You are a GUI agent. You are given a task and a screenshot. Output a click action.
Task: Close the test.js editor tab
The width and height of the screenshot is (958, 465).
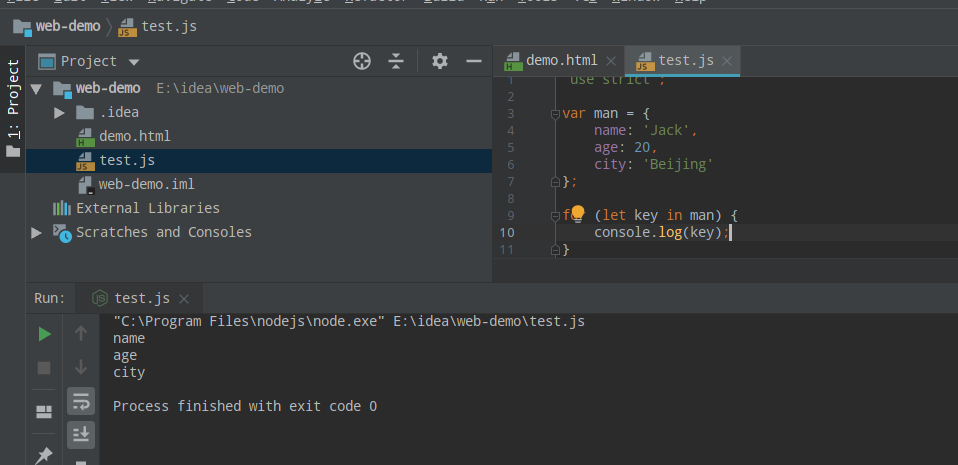726,61
